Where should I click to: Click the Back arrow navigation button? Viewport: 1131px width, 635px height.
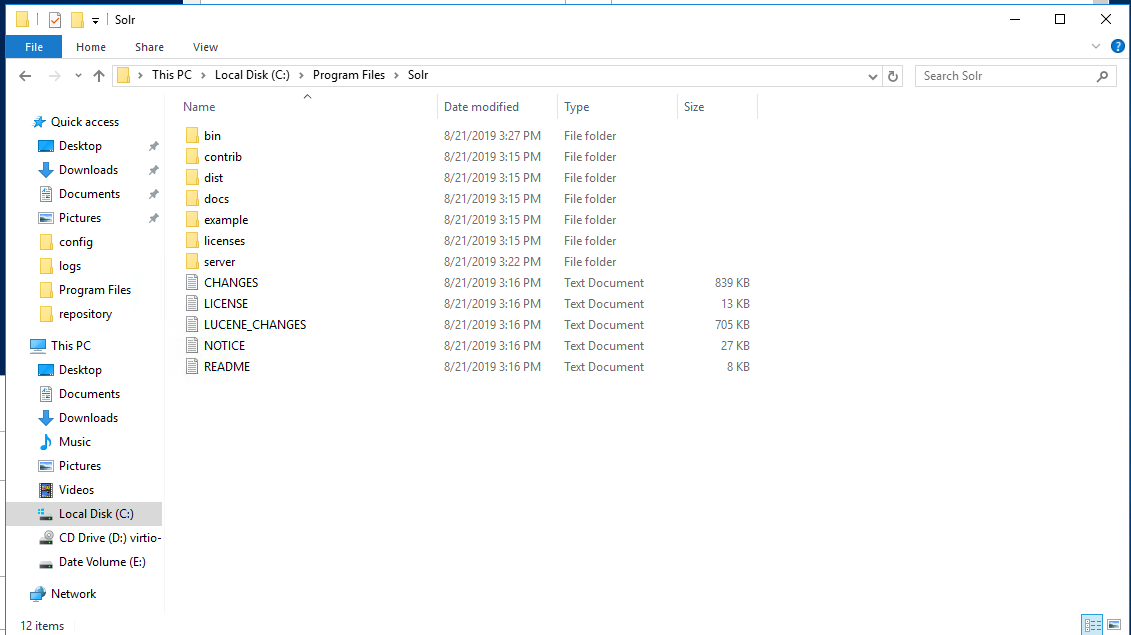25,76
